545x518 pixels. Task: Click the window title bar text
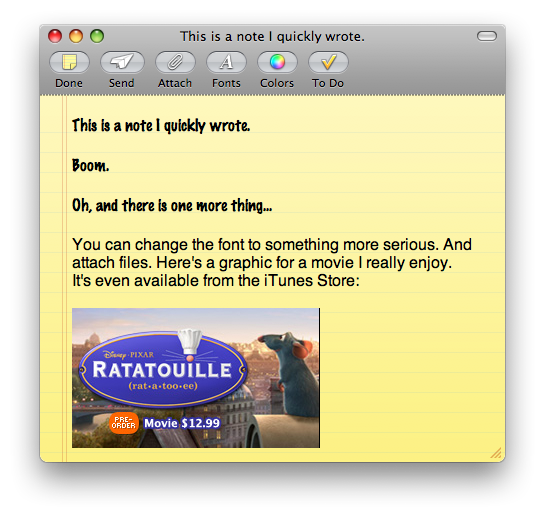[x=272, y=37]
